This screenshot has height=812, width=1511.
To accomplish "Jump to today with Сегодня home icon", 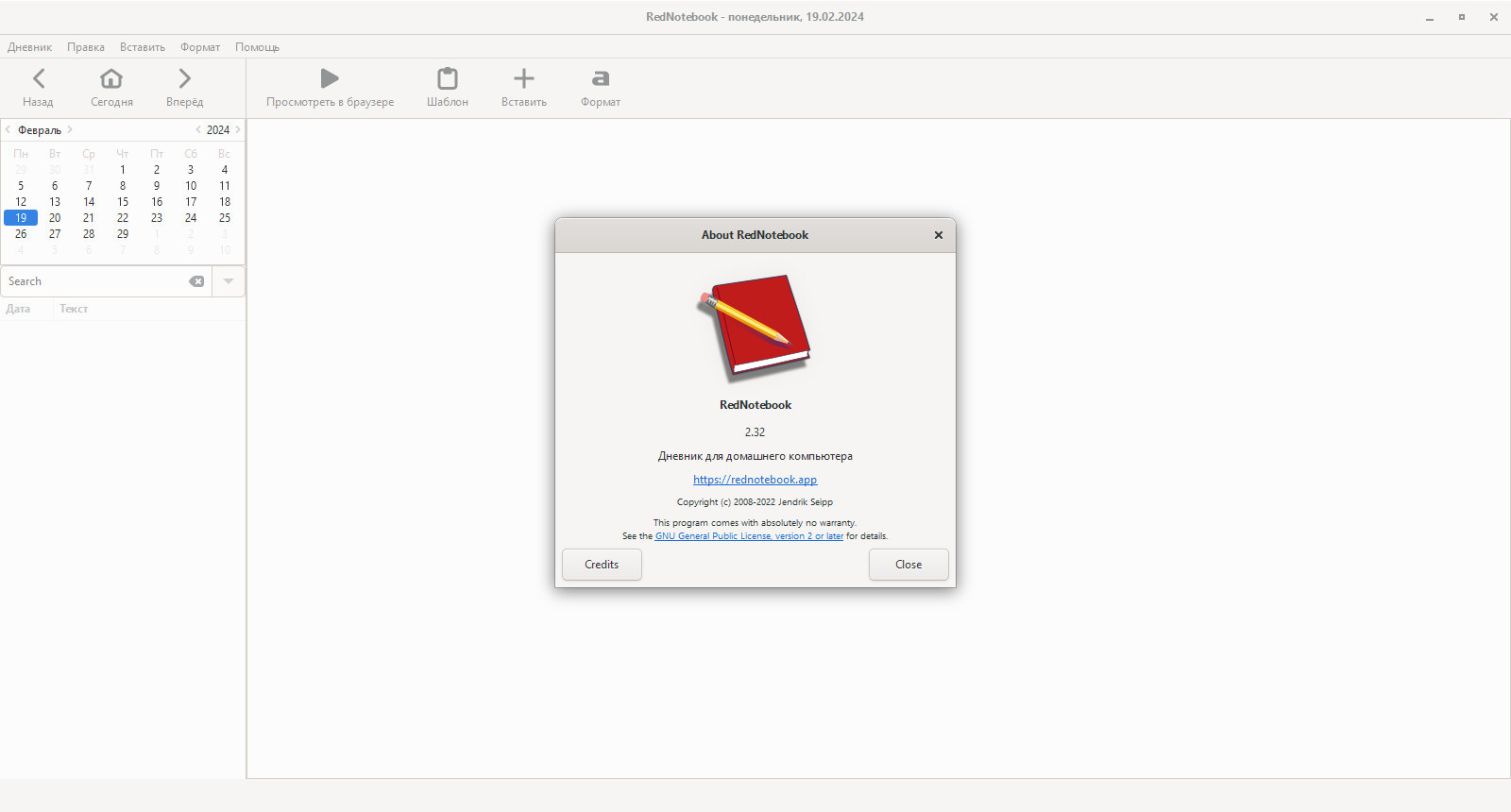I will tap(111, 78).
